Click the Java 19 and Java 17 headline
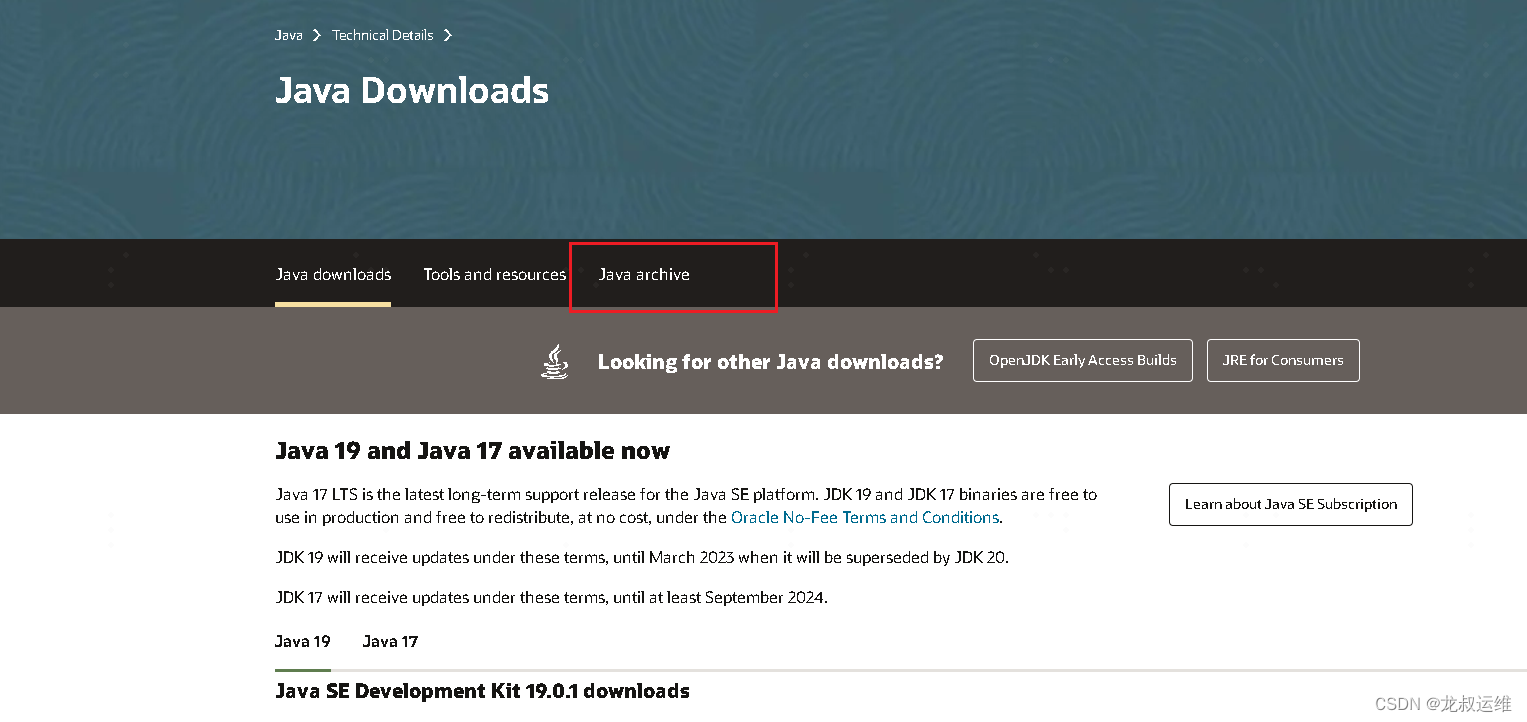Viewport: 1527px width, 722px height. click(472, 451)
